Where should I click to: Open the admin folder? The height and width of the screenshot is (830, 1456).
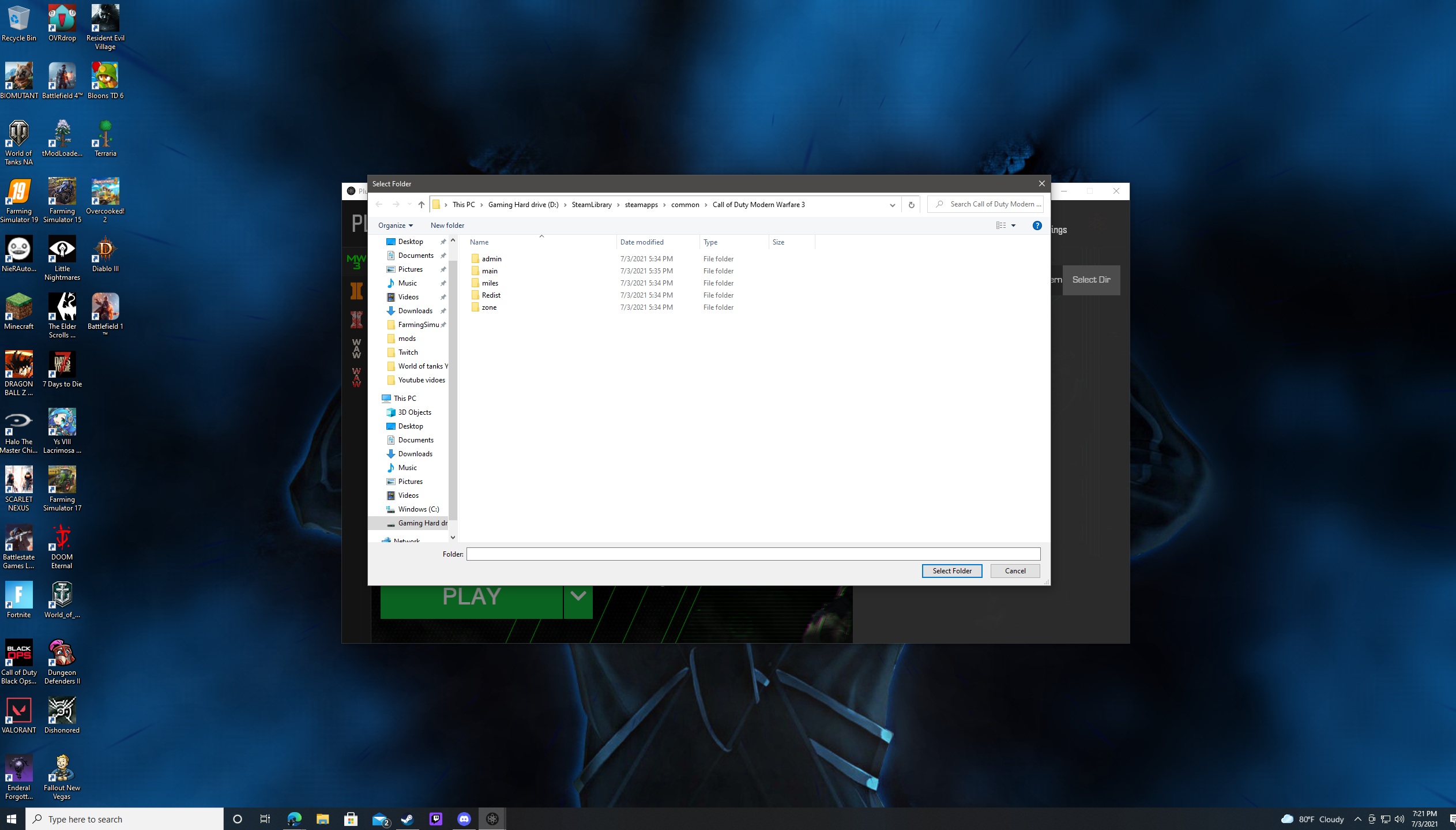[x=491, y=259]
